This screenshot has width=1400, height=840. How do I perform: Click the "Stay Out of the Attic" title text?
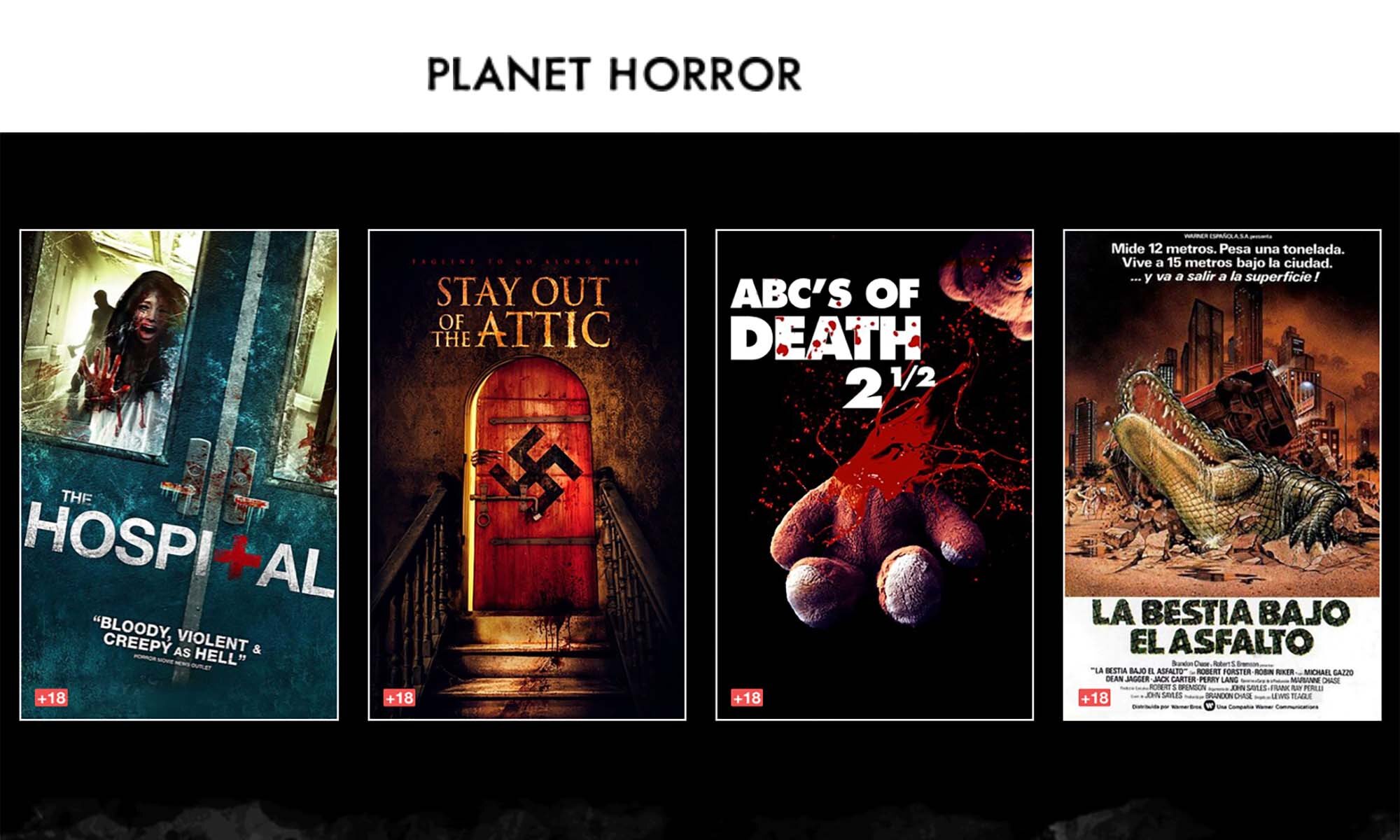click(521, 312)
